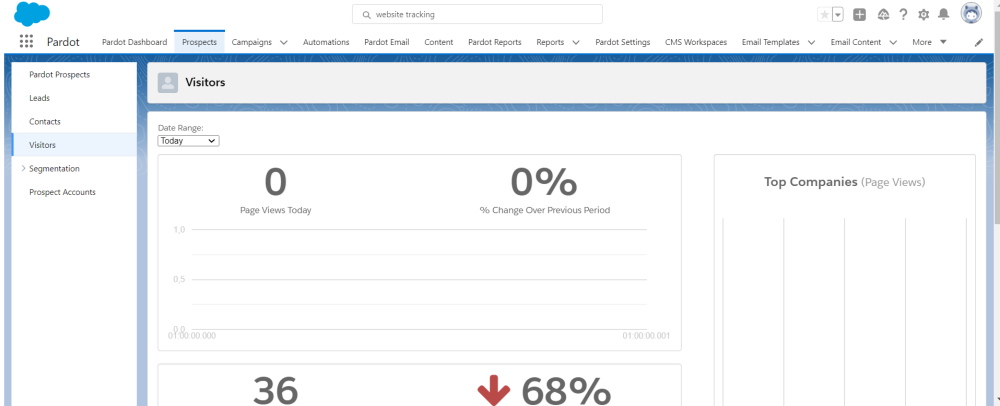Open the Email Content tab
Screen dimensions: 1000x406
click(x=856, y=42)
